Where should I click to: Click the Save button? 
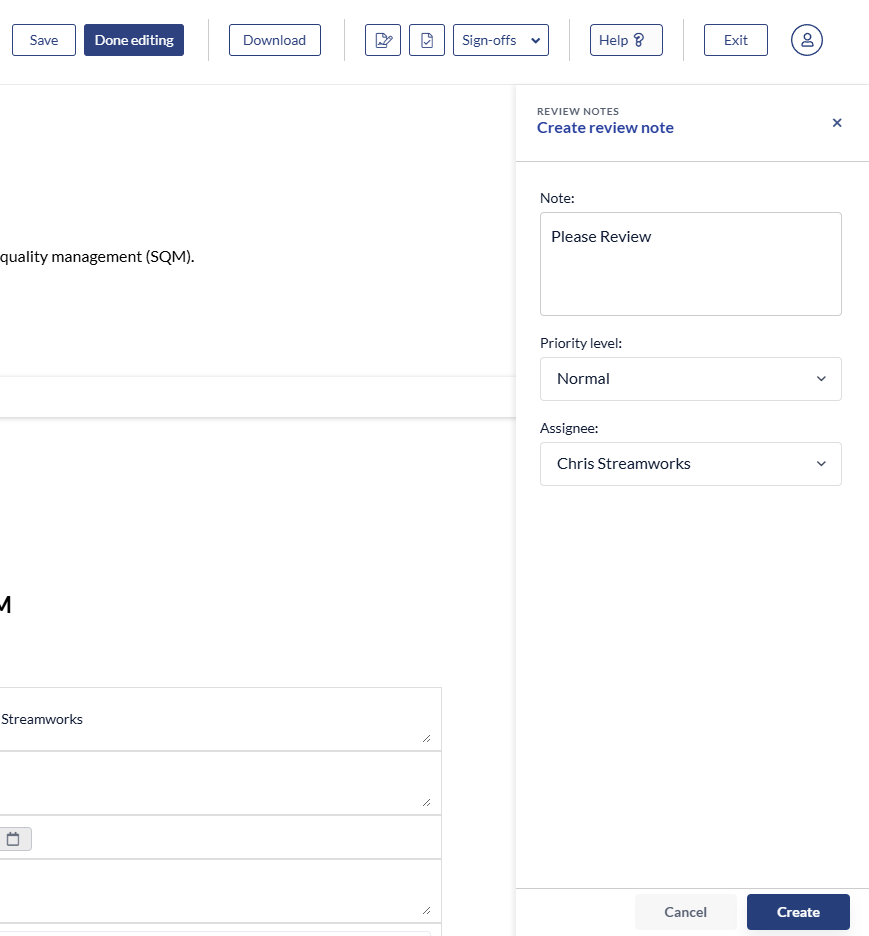(x=44, y=40)
